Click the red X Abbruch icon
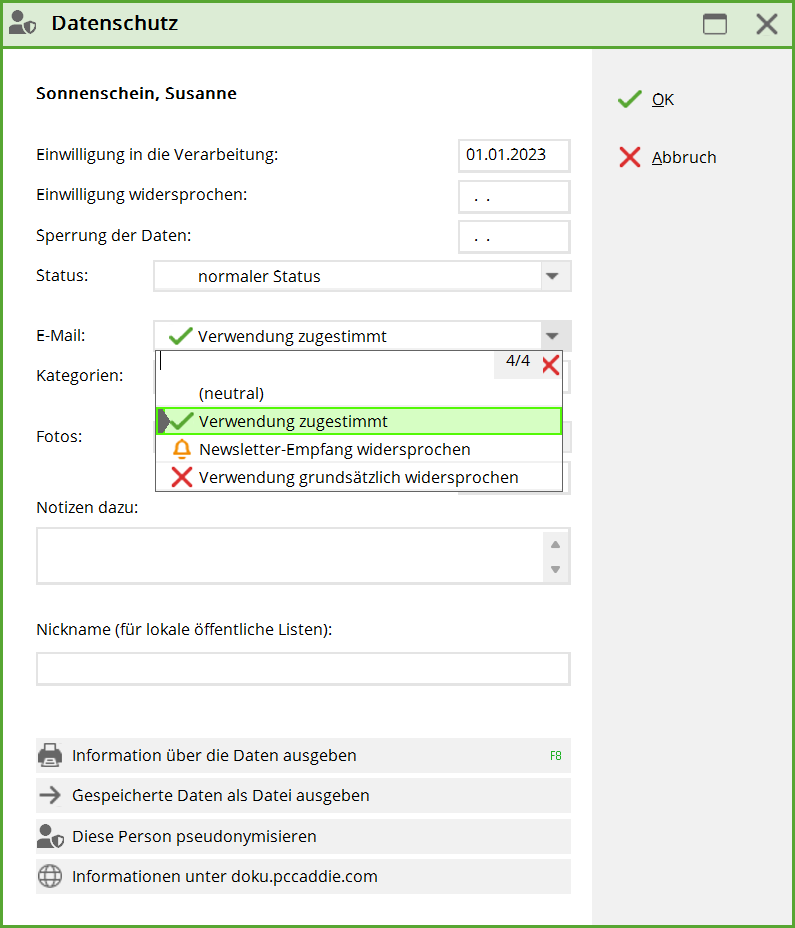795x928 pixels. click(x=629, y=157)
